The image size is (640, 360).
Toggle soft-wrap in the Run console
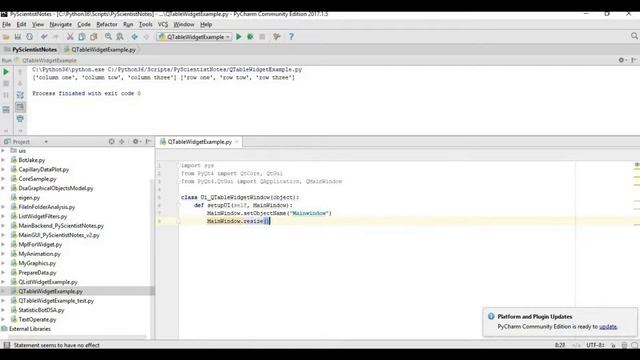pyautogui.click(x=20, y=95)
